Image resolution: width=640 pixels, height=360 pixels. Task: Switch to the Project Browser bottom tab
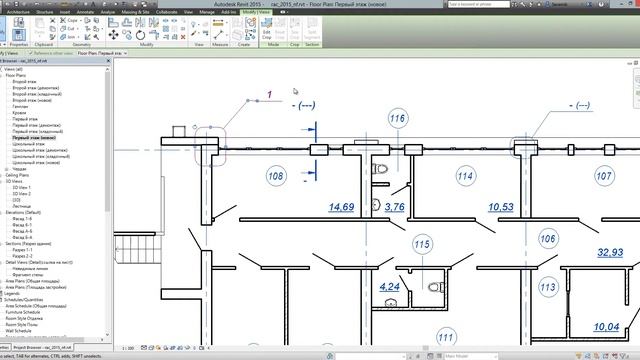[42, 347]
